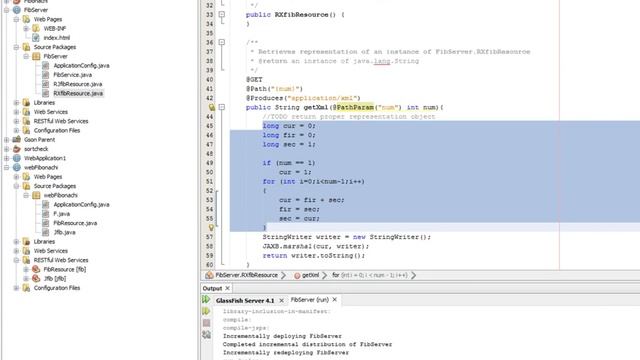
Task: Expand the WEB-INF folder
Action: click(26, 29)
